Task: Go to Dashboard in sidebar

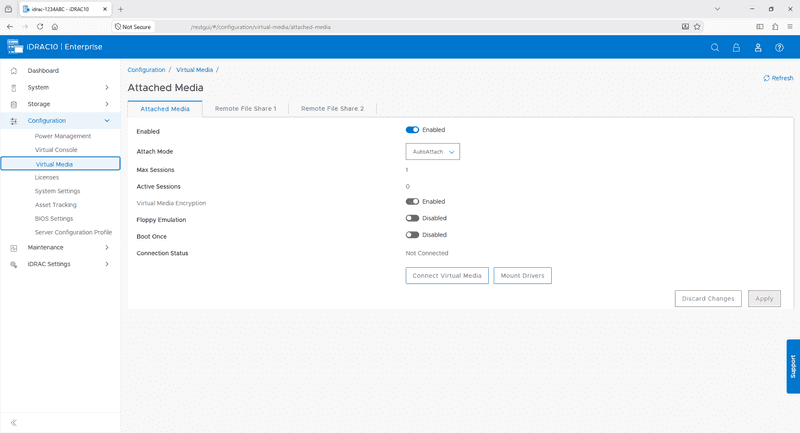Action: 43,71
